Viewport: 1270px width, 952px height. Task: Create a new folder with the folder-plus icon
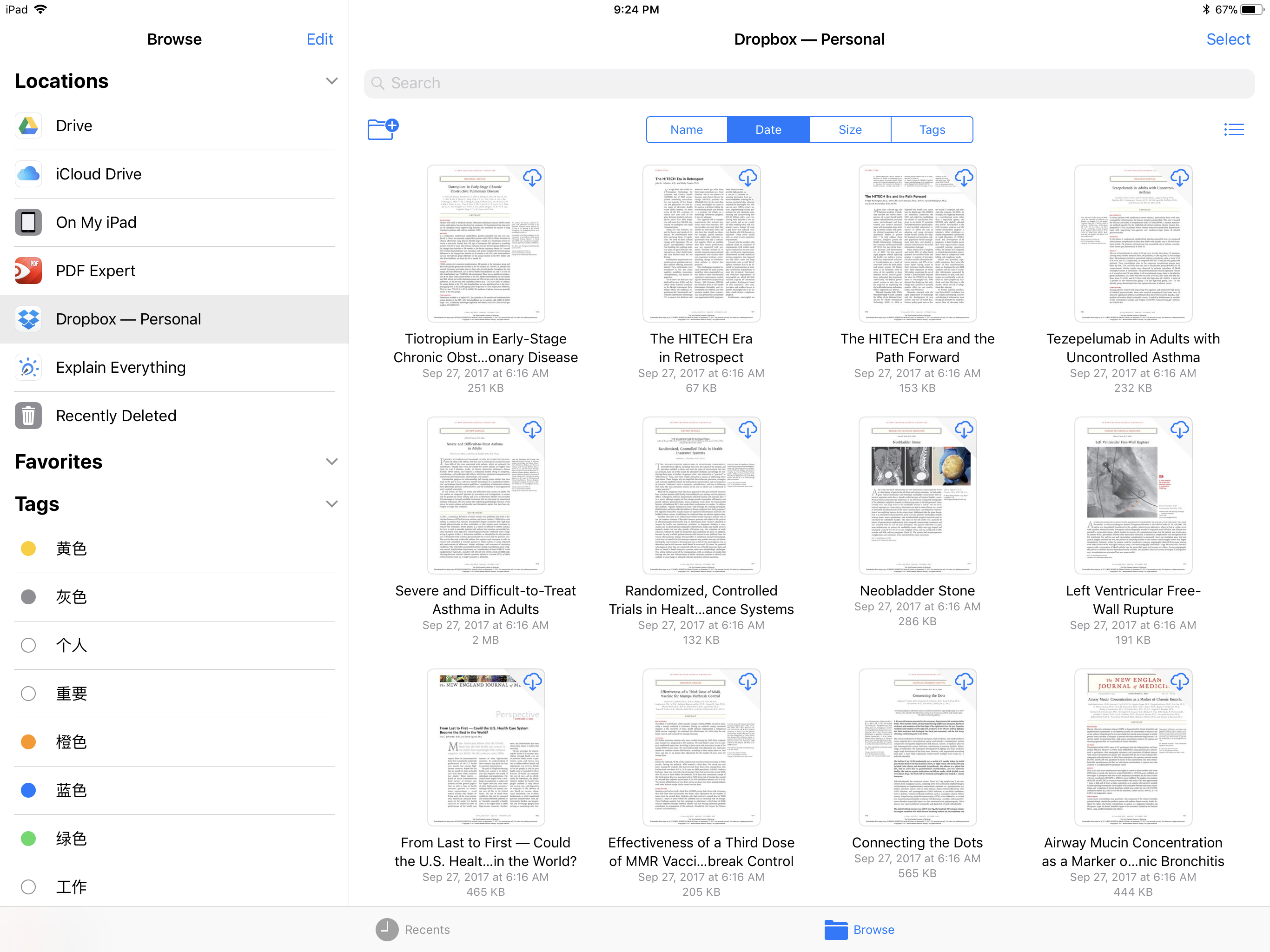pos(383,129)
